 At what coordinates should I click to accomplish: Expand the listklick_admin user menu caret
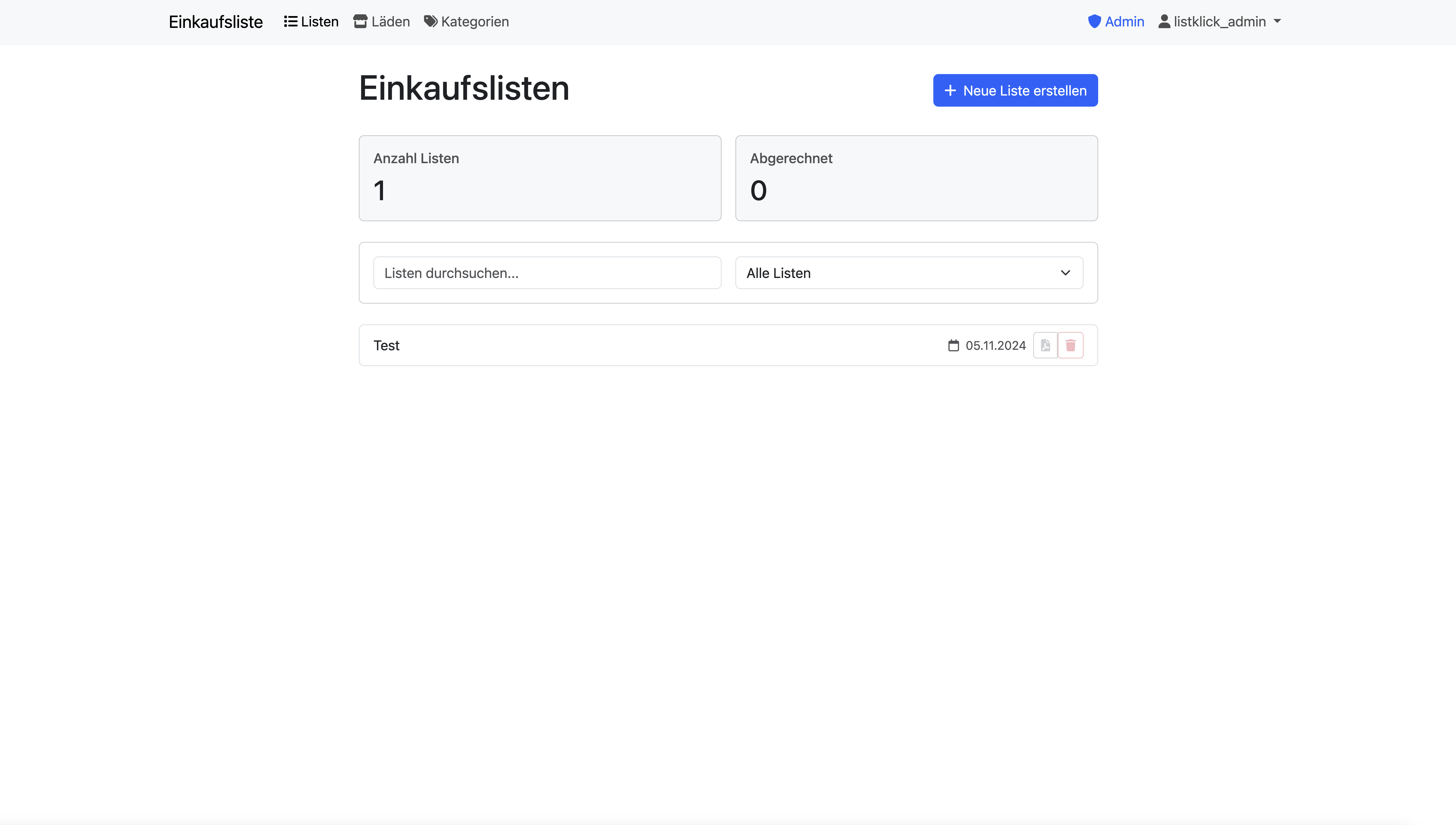point(1277,21)
